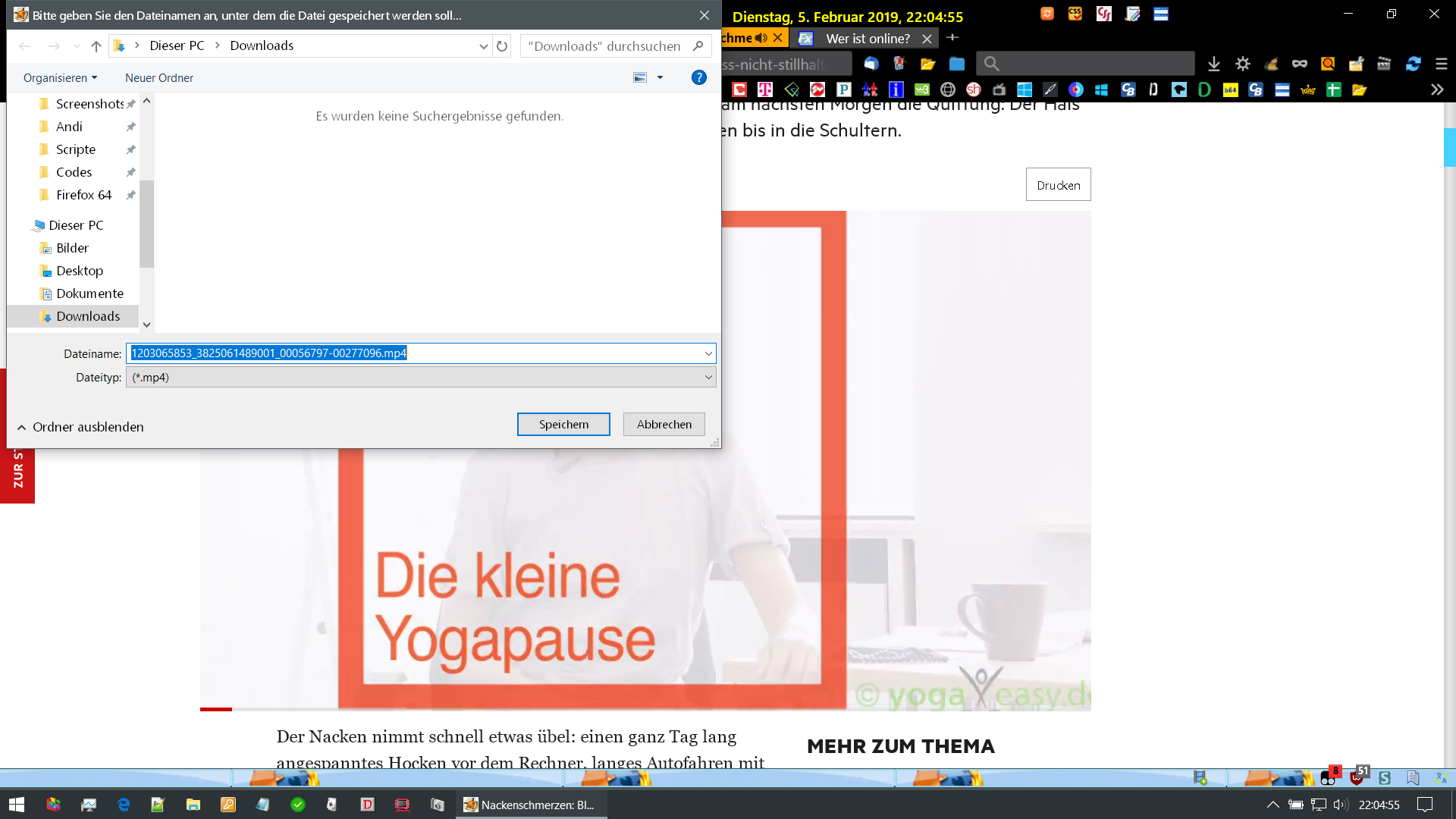This screenshot has height=819, width=1456.
Task: Mute the tab via speaker icon
Action: click(761, 38)
